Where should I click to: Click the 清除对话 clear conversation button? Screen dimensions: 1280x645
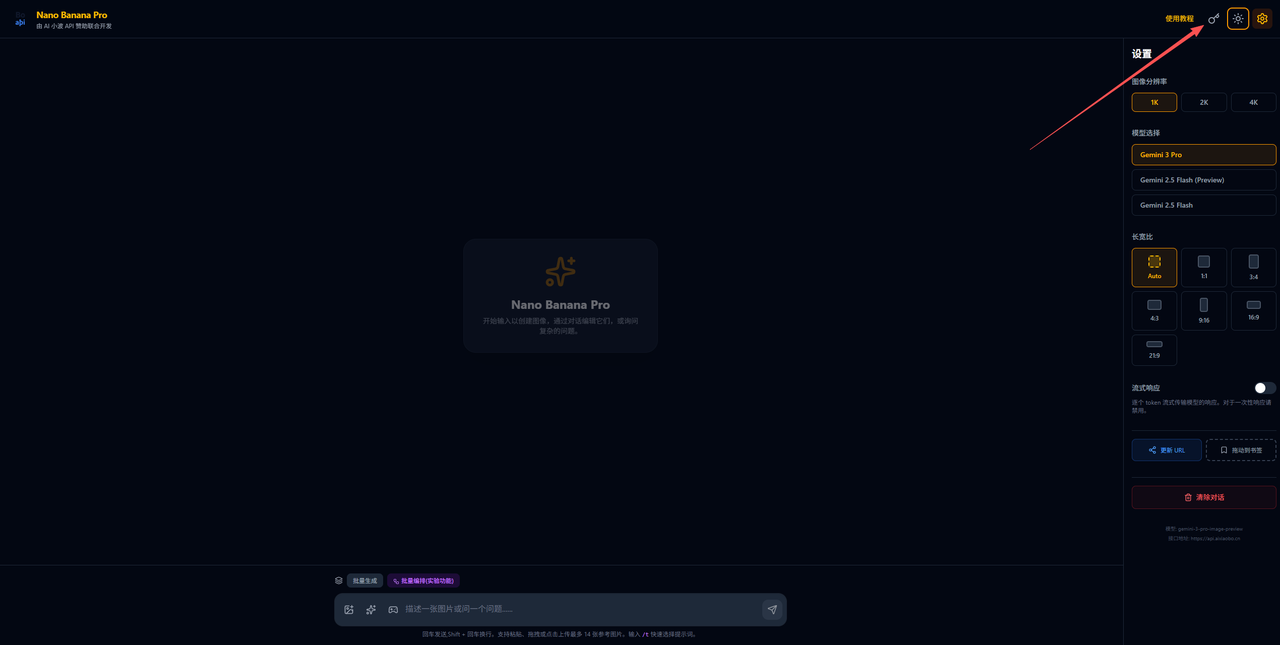click(1203, 497)
